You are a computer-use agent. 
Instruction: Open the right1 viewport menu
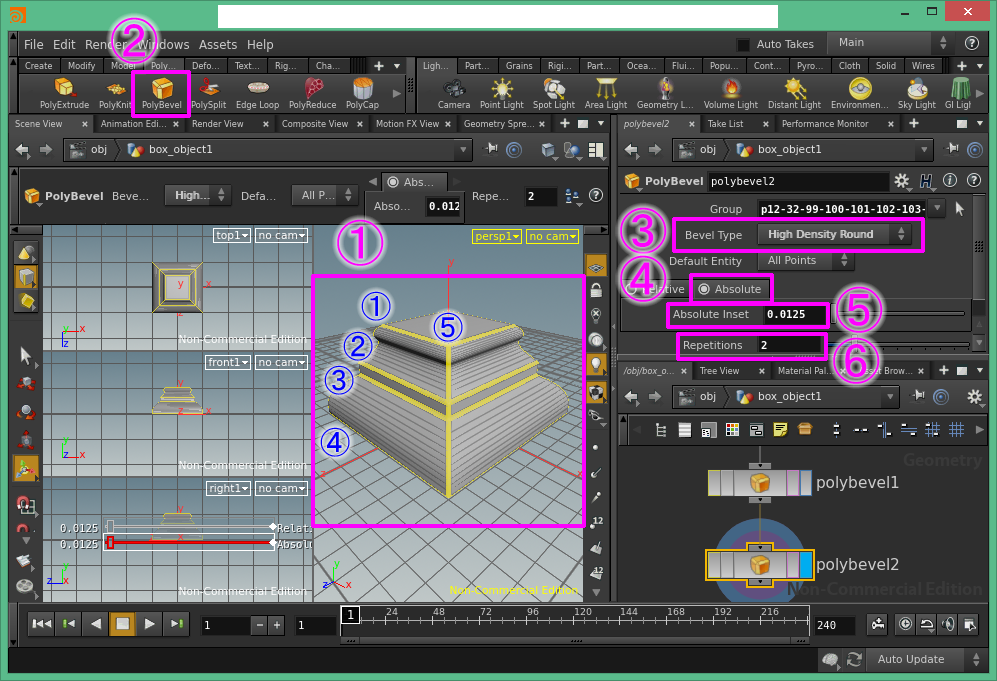[228, 488]
